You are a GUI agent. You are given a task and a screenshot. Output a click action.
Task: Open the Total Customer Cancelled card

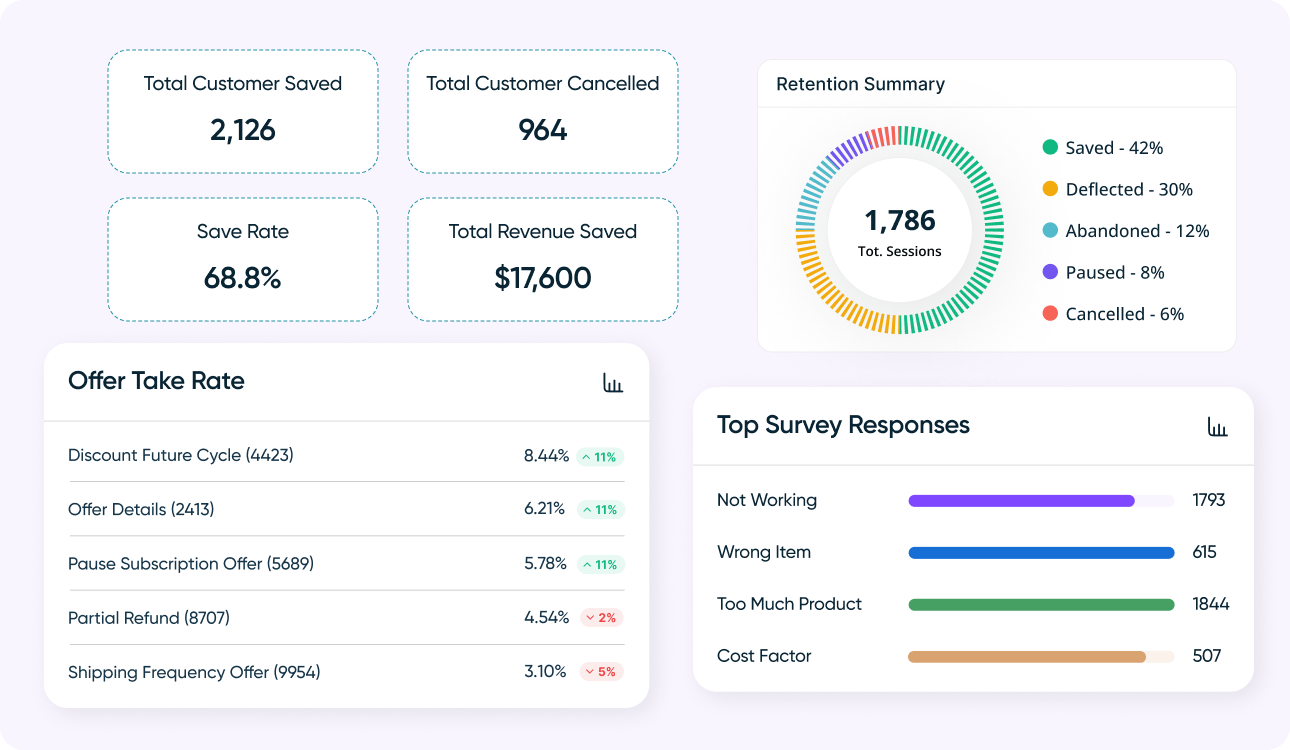[543, 112]
